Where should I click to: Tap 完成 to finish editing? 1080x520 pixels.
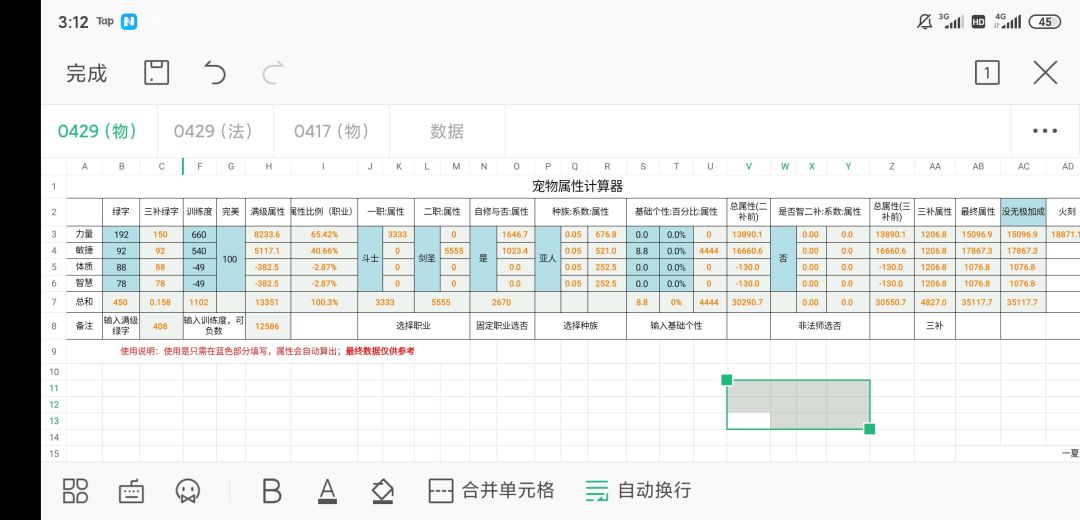[x=87, y=73]
